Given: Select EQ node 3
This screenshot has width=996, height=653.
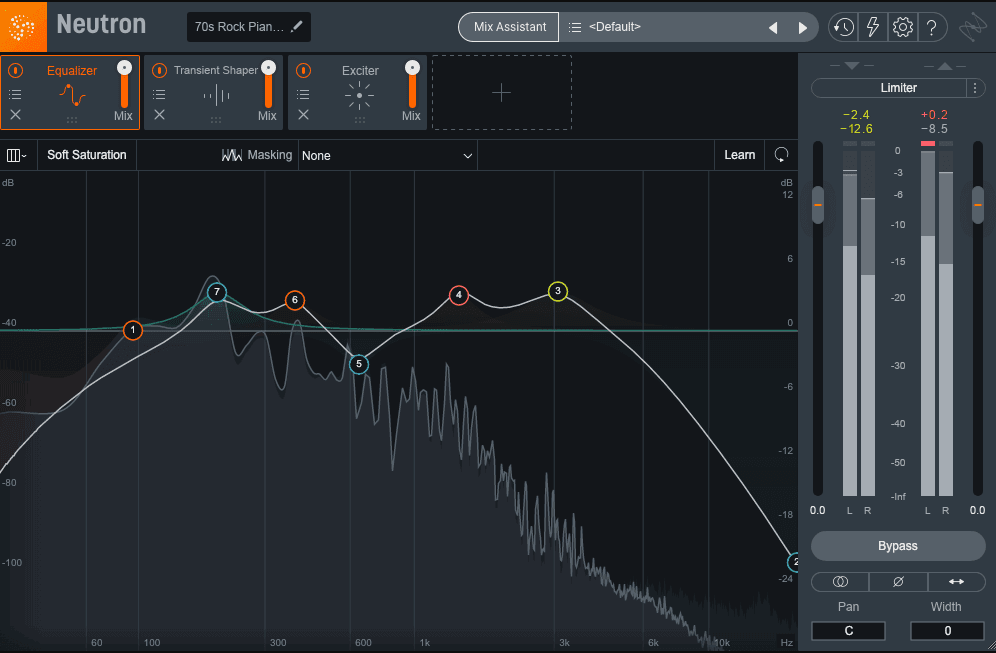Looking at the screenshot, I should [x=558, y=292].
